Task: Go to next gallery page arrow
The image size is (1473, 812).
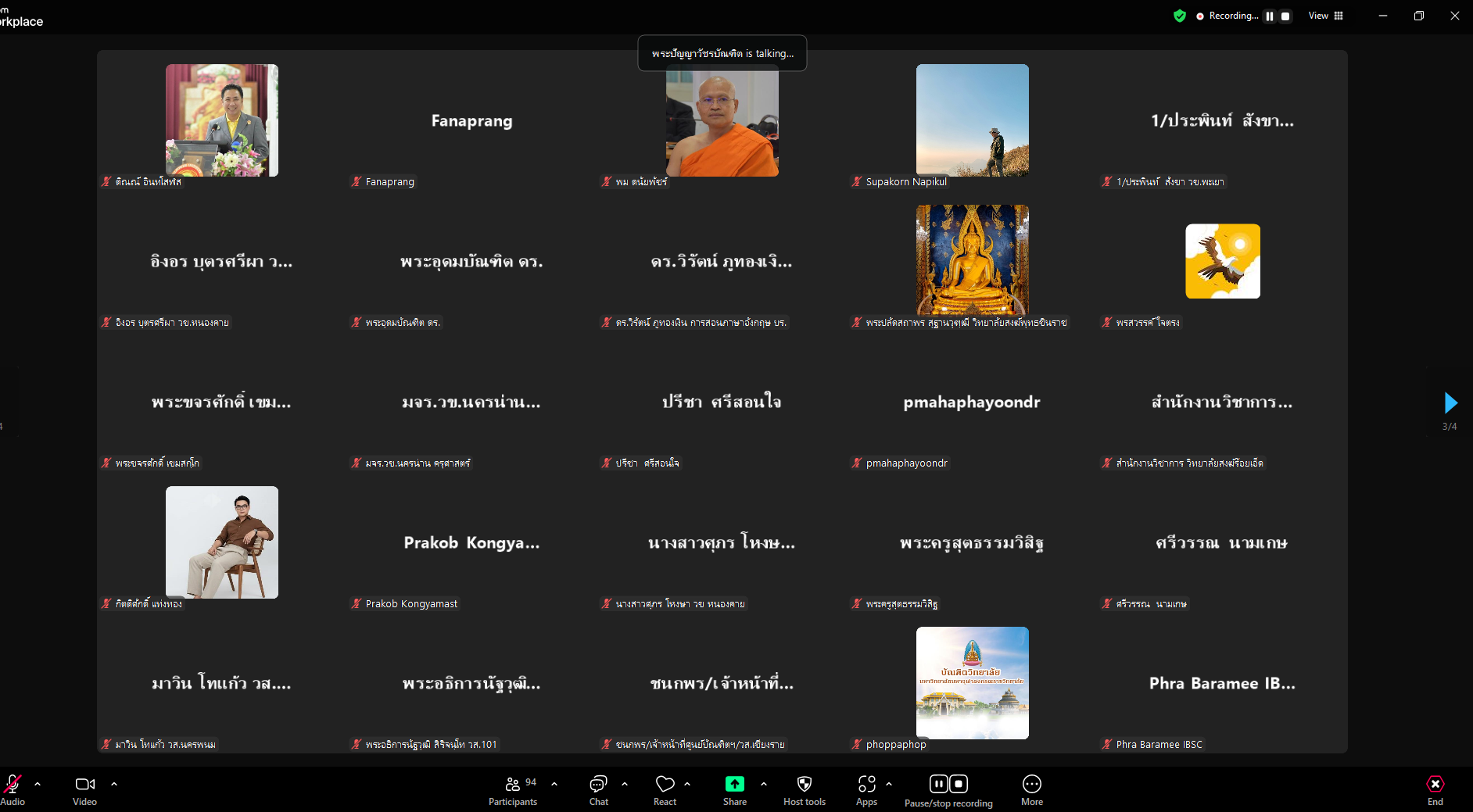Action: 1450,402
